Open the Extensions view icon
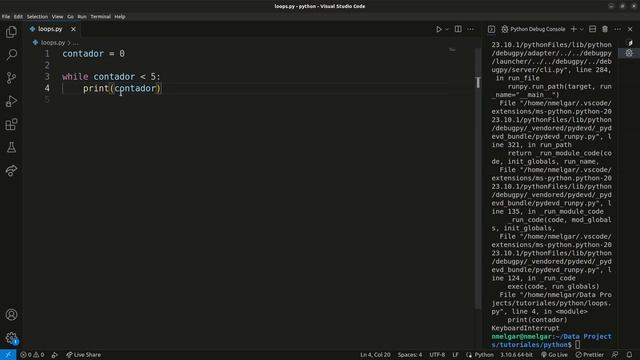 [x=11, y=124]
